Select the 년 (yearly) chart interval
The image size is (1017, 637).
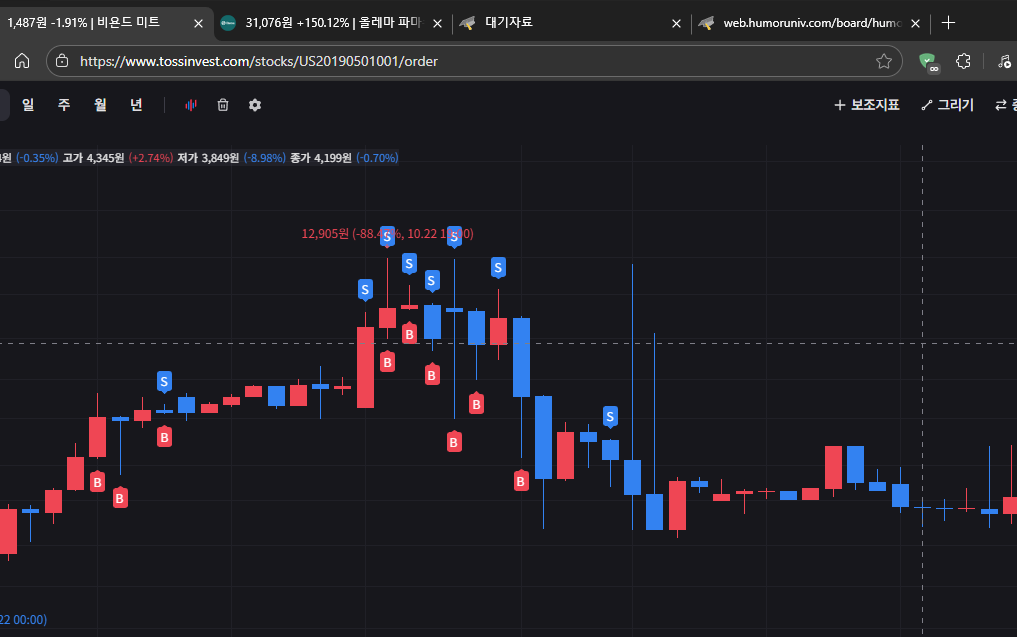(x=136, y=105)
